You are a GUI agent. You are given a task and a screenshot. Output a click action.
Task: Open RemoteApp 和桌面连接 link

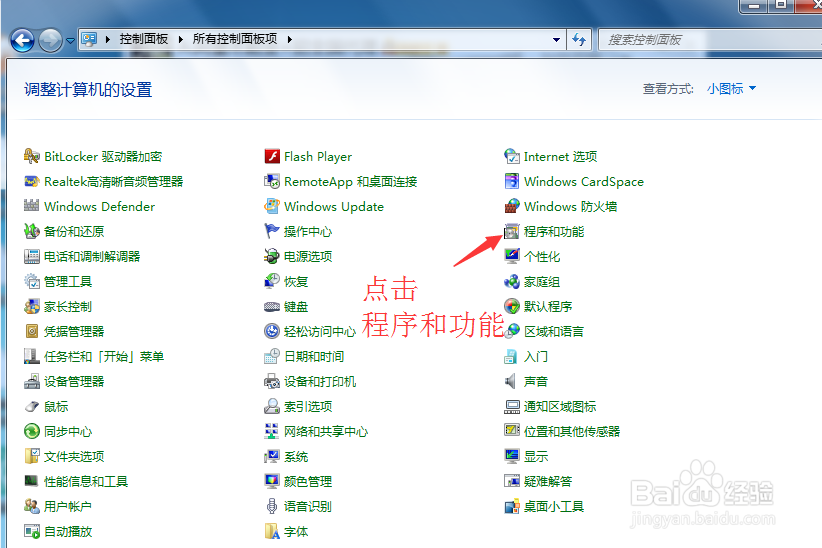351,181
